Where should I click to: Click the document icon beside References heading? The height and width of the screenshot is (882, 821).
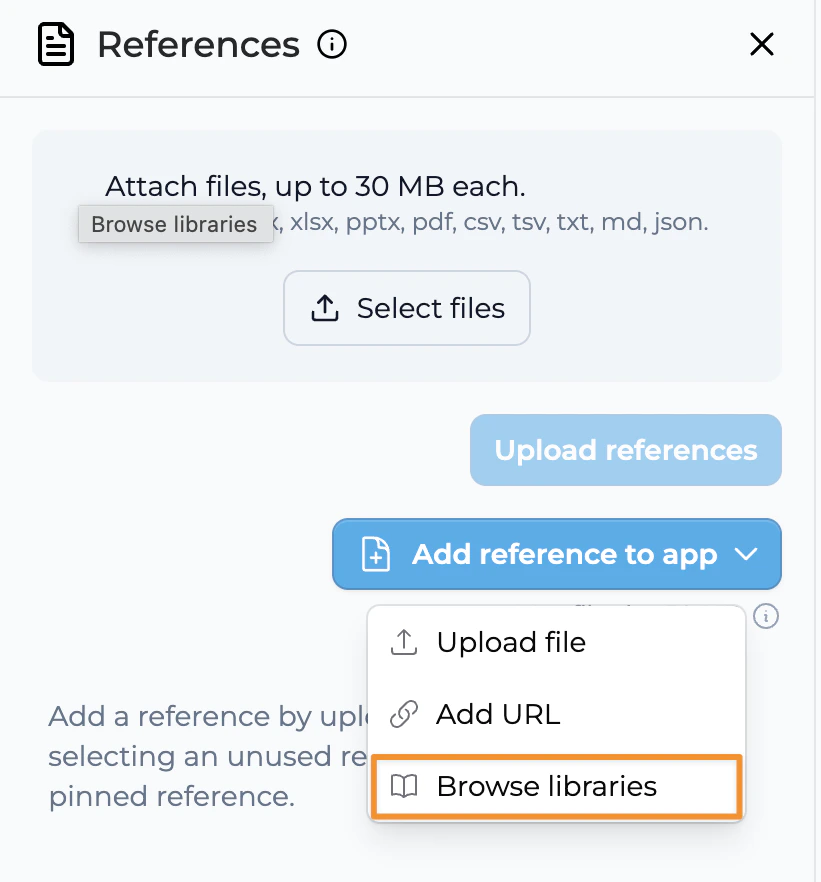point(57,44)
